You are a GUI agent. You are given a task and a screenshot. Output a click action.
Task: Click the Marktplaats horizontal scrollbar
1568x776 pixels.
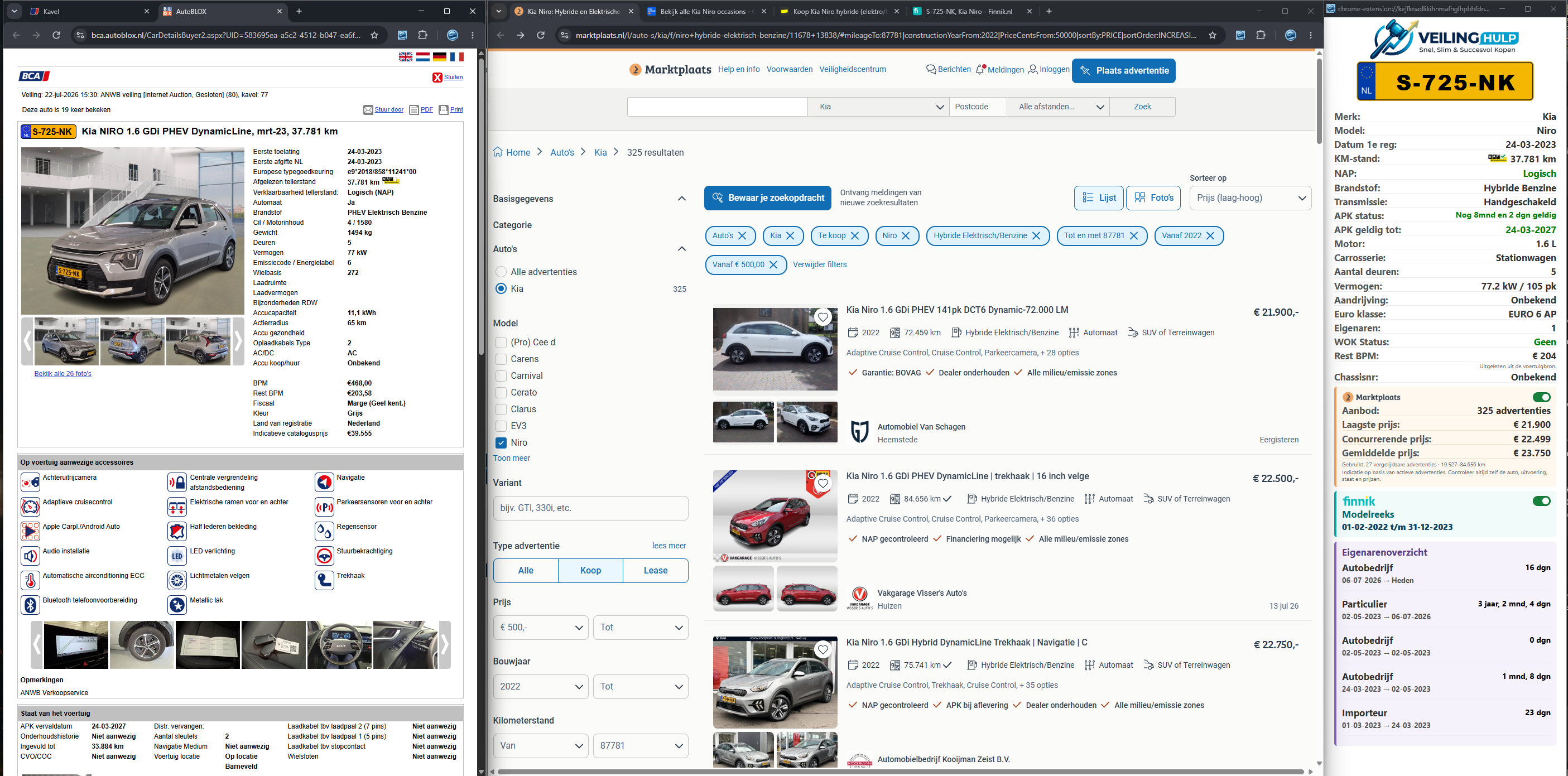[x=901, y=772]
